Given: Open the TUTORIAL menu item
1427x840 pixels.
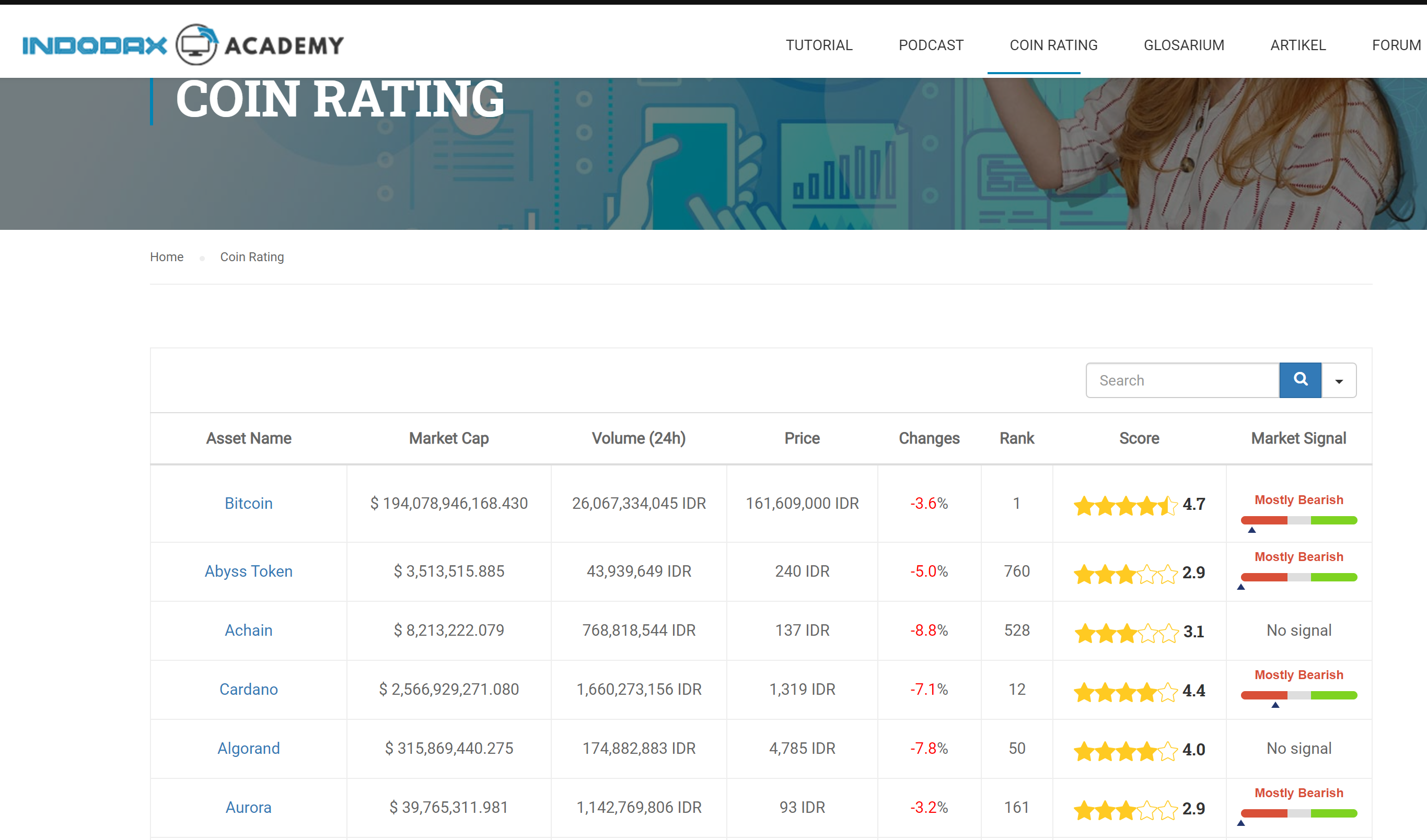Looking at the screenshot, I should coord(818,45).
